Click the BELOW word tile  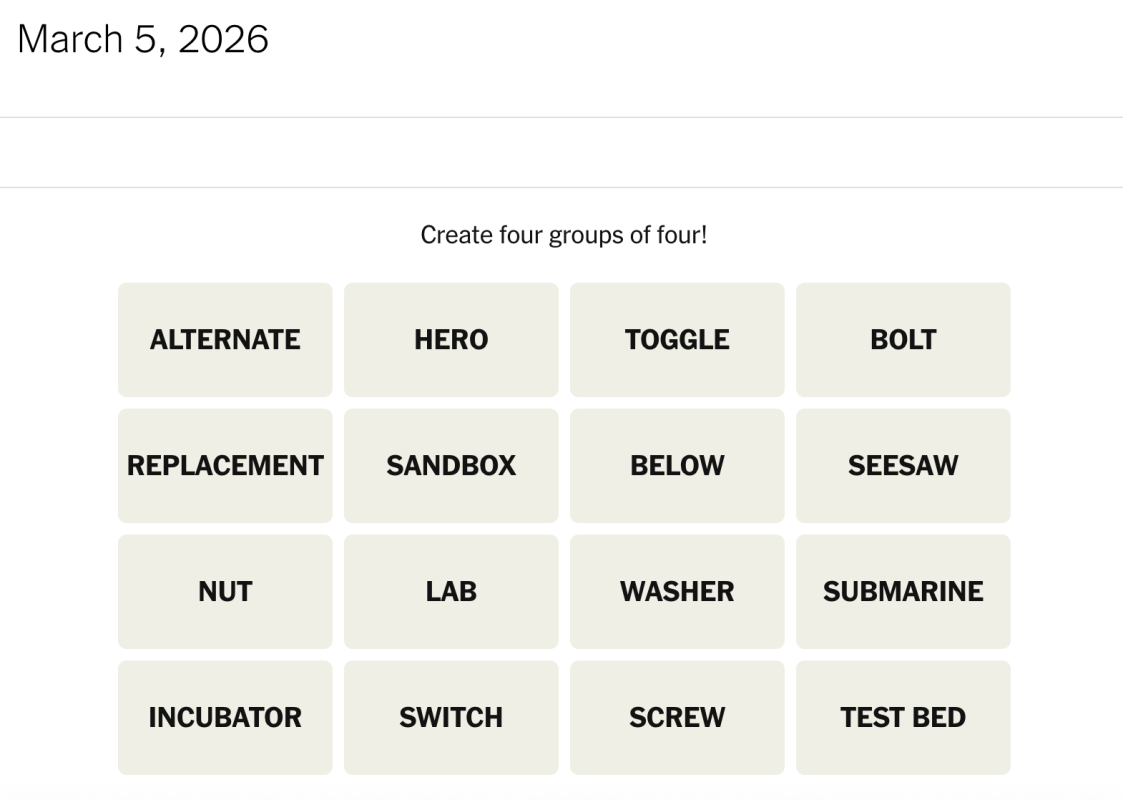[677, 465]
